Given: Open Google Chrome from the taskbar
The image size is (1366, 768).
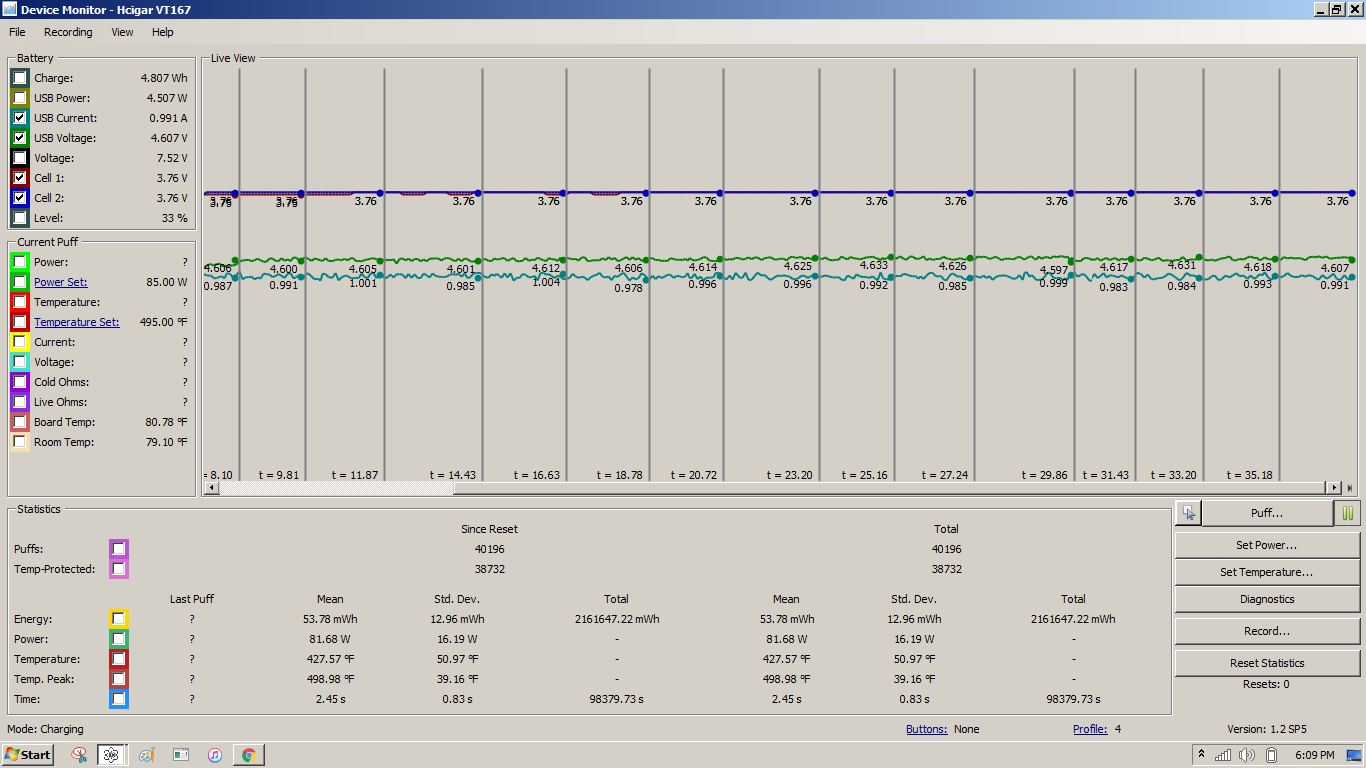Looking at the screenshot, I should (248, 755).
